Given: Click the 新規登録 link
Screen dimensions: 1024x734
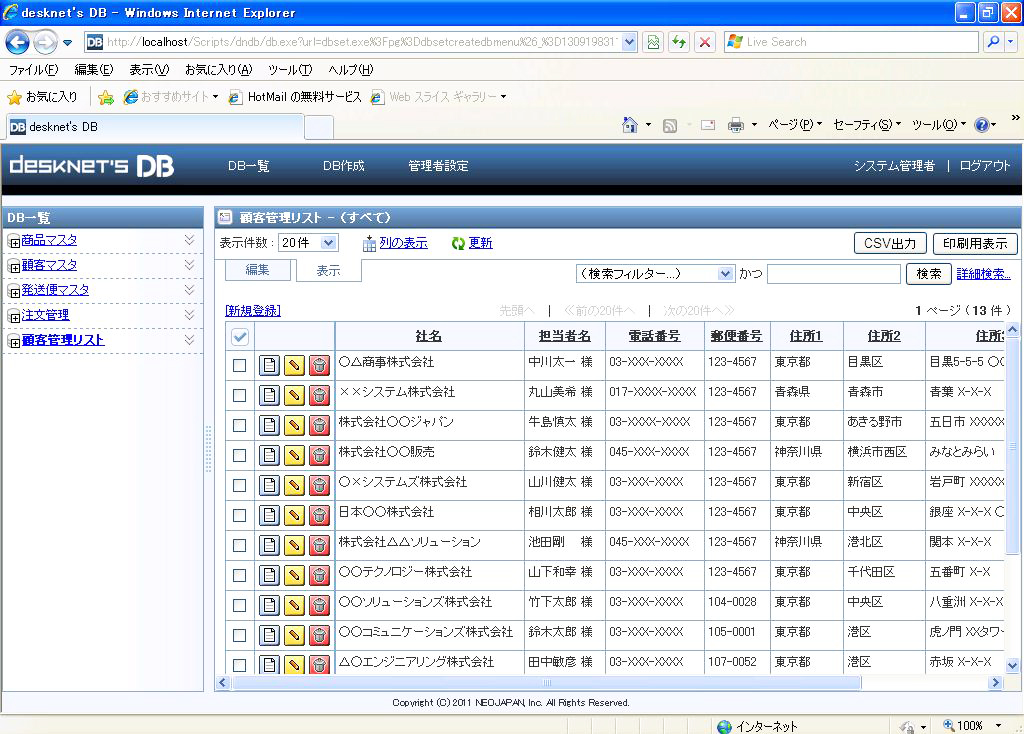Looking at the screenshot, I should tap(253, 311).
